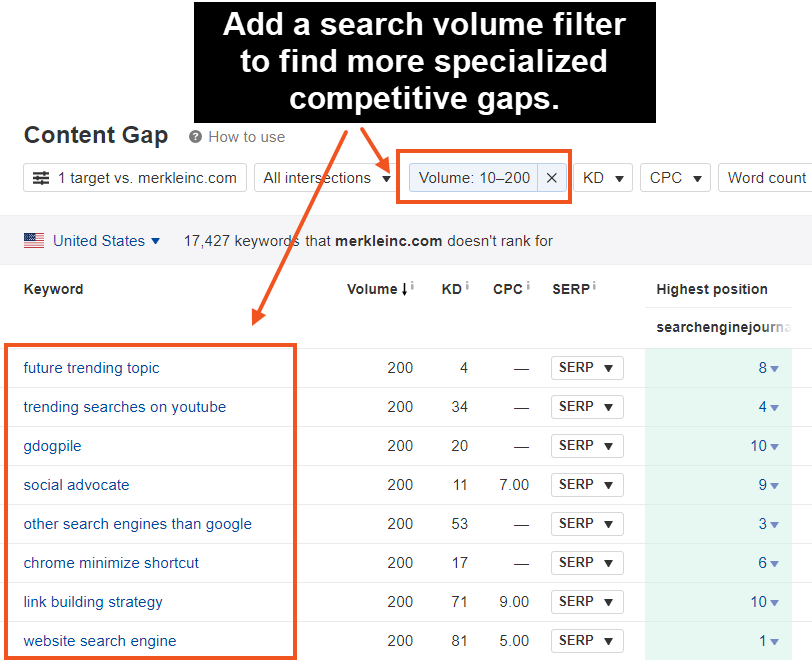Remove the Volume: 10–200 filter
812x660 pixels.
click(x=552, y=178)
